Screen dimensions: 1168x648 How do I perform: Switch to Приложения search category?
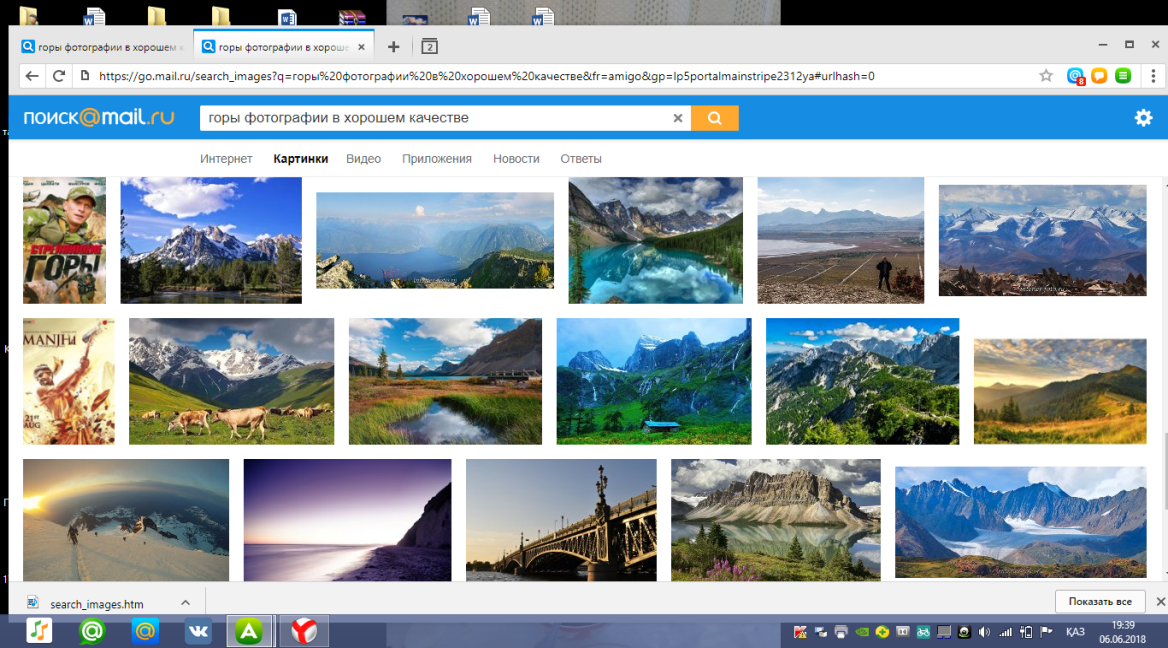point(437,159)
